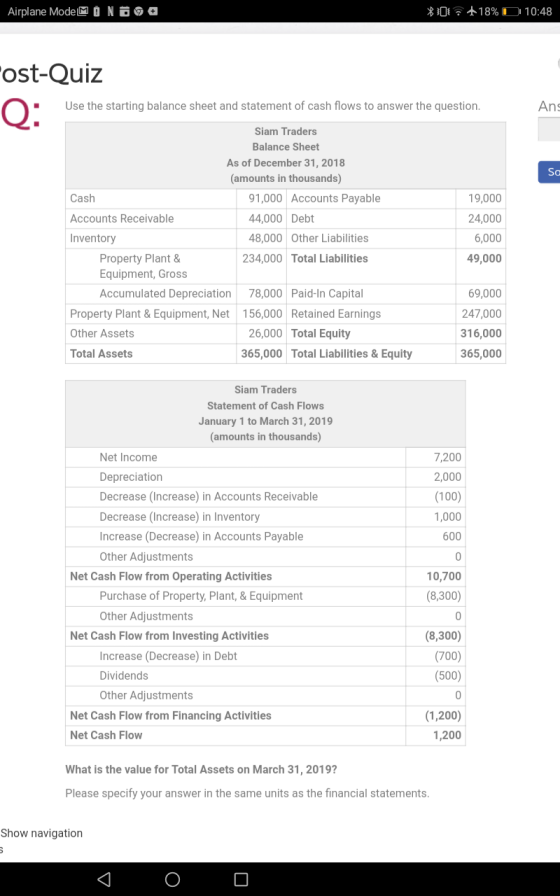
Task: Tap the vibrate mode status icon
Action: (x=443, y=11)
